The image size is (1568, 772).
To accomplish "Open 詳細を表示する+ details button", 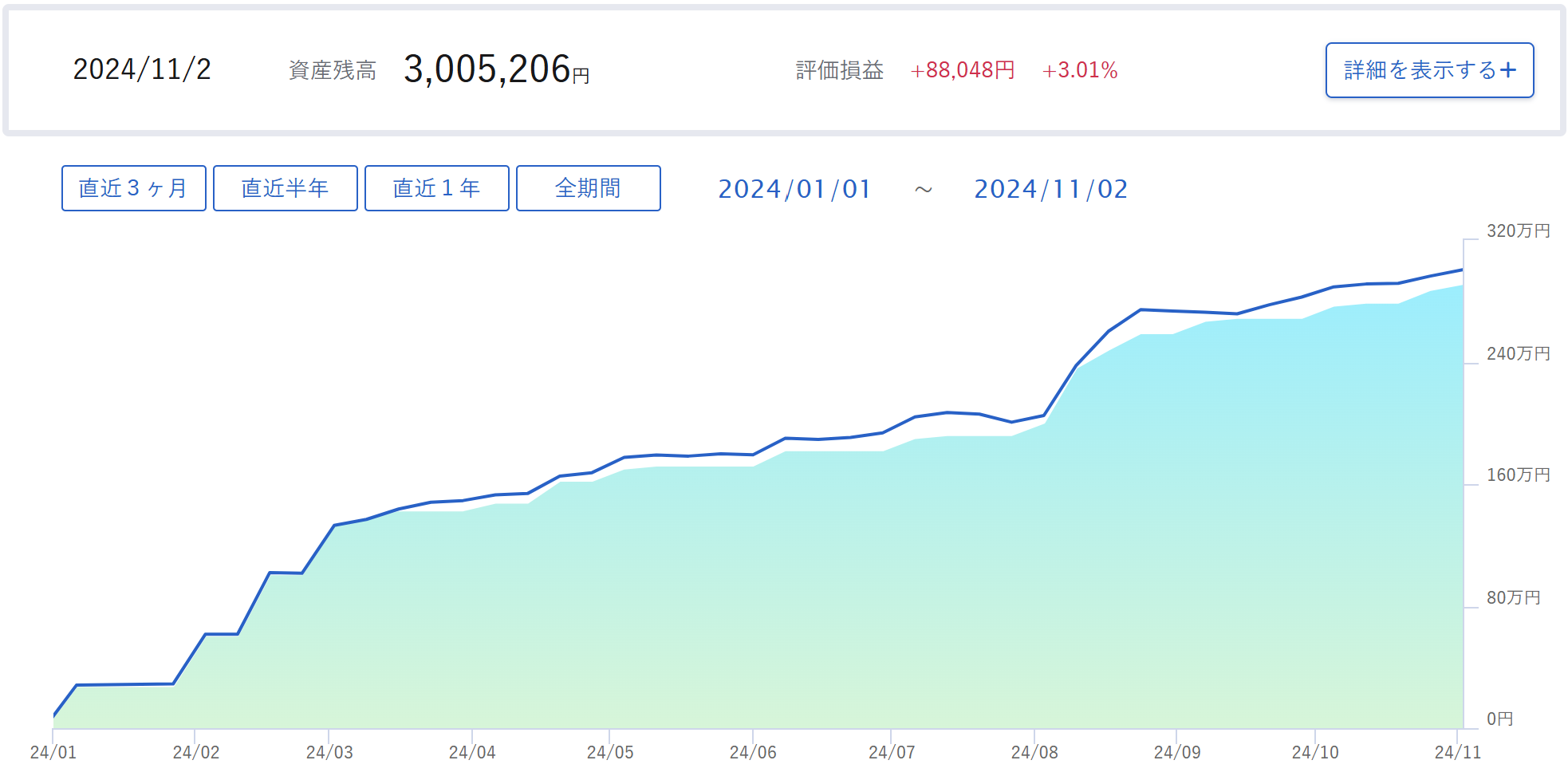I will [x=1429, y=70].
